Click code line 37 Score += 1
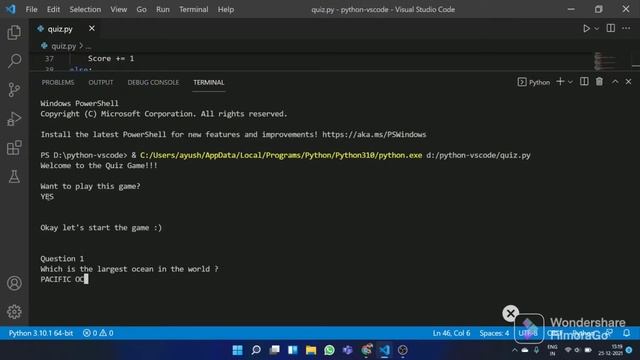The height and width of the screenshot is (360, 640). tap(111, 58)
